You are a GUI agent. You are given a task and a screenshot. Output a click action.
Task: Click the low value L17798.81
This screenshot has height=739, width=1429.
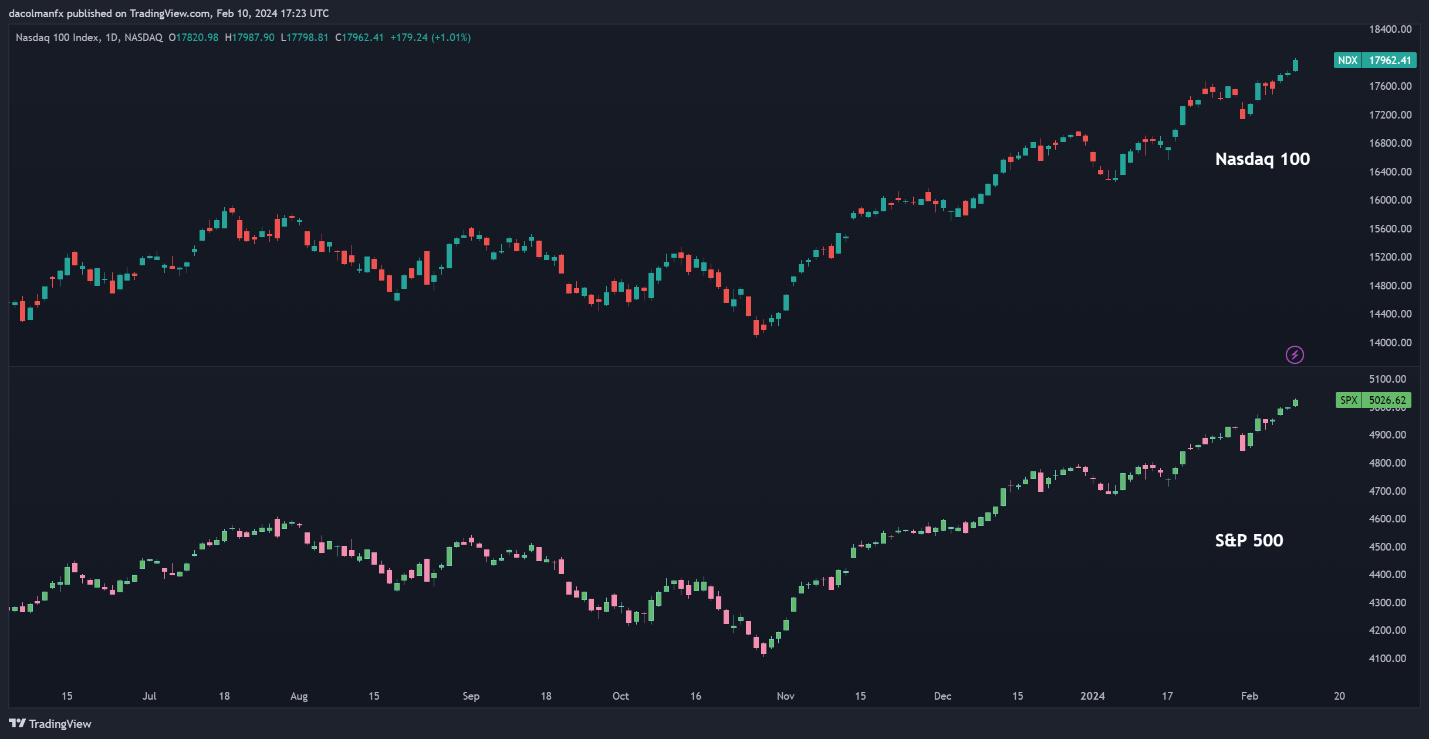(307, 38)
